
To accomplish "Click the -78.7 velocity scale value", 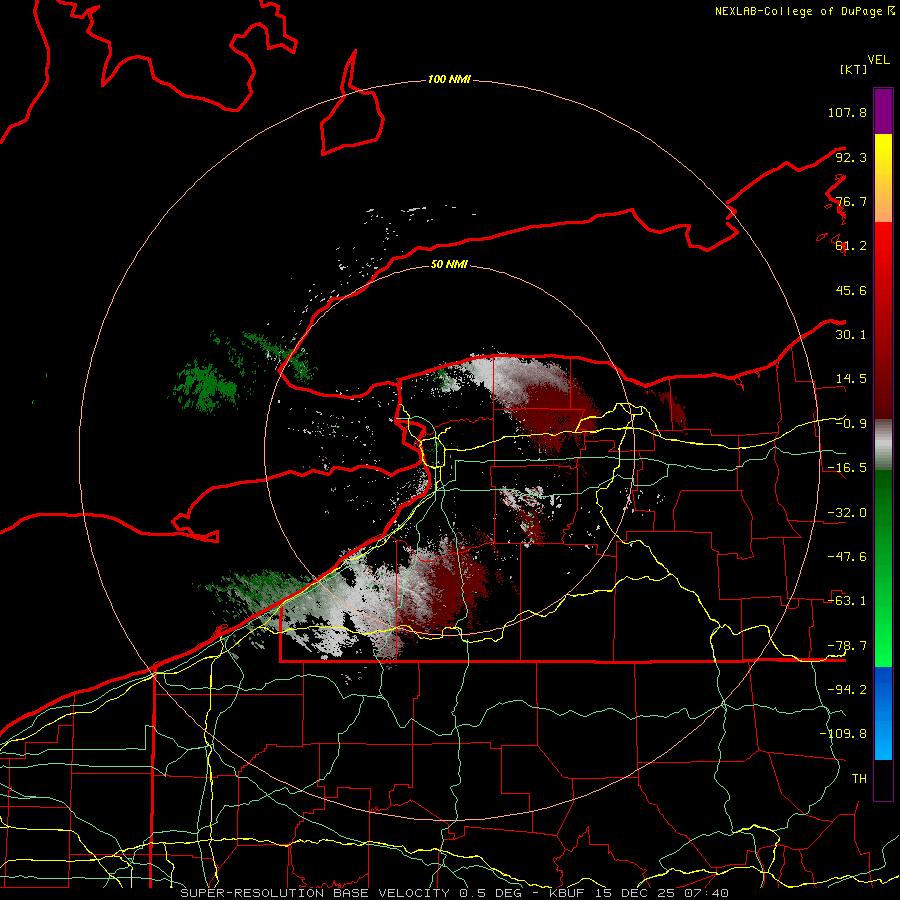I will click(x=847, y=646).
